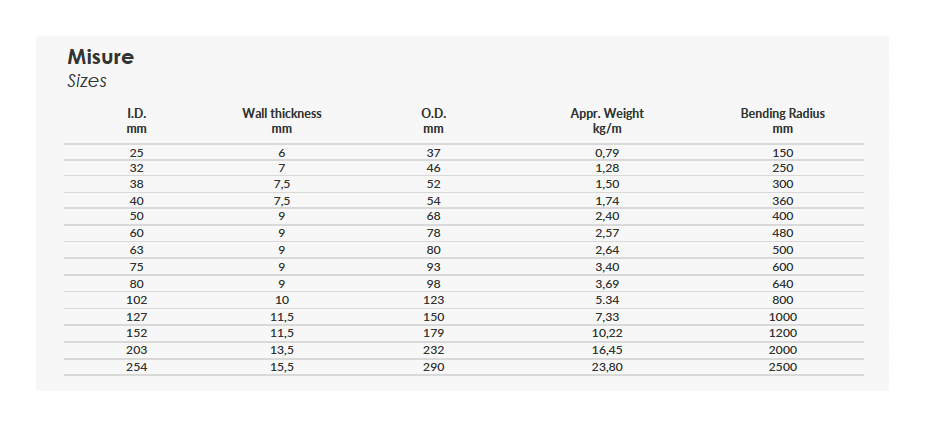
Task: Click the O.D. value 290
Action: 433,366
